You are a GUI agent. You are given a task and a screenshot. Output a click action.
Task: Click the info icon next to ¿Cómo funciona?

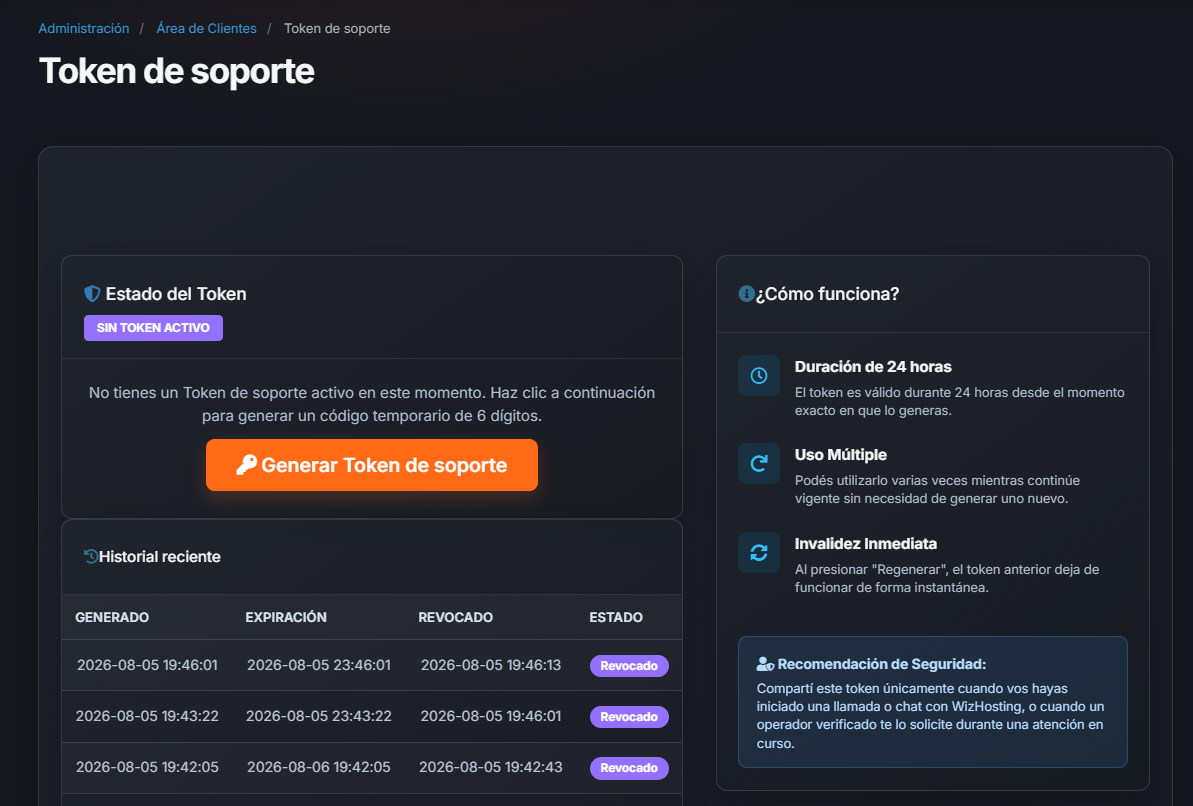[x=746, y=294]
